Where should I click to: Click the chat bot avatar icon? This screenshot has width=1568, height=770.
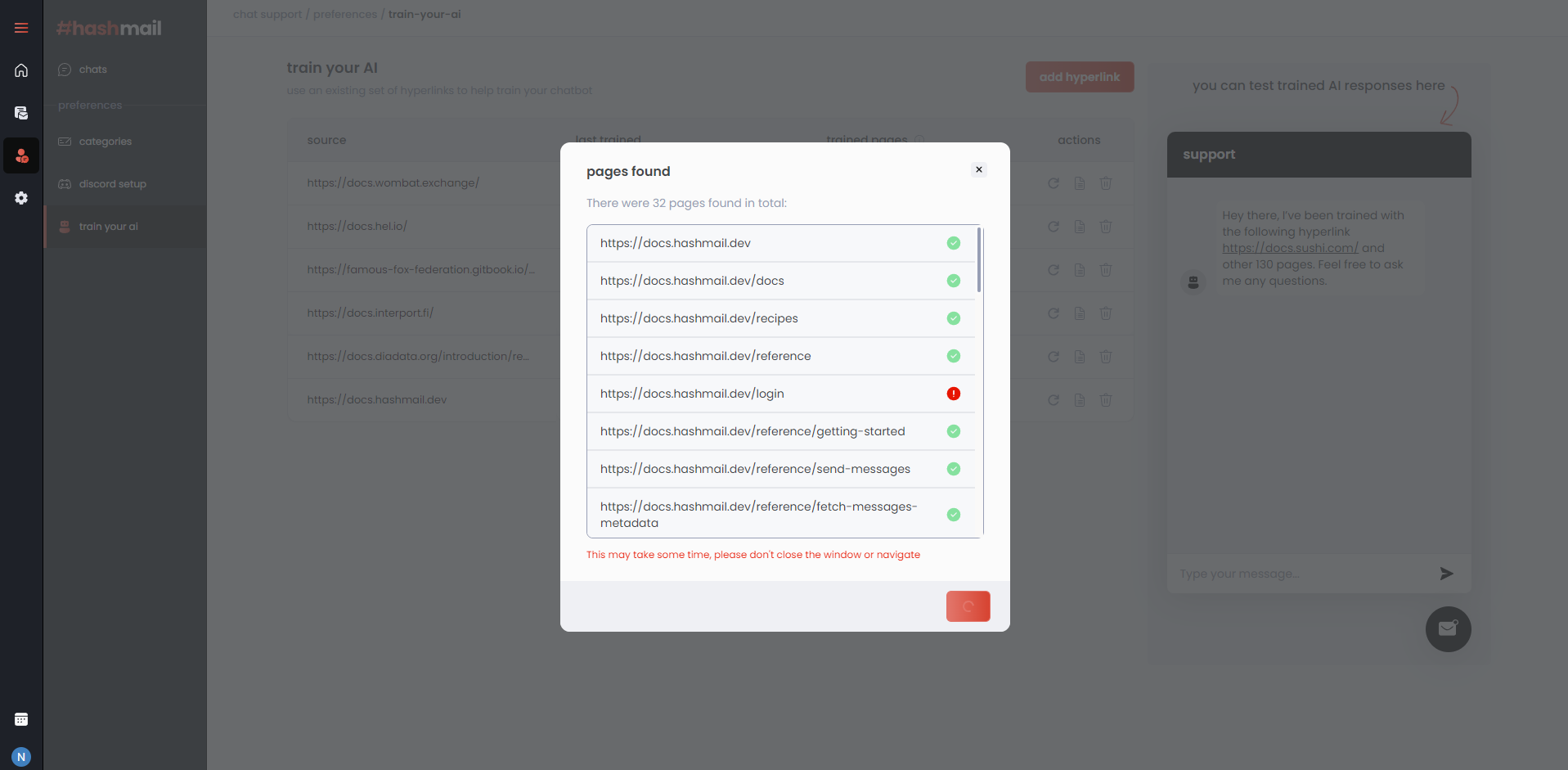[x=1193, y=282]
